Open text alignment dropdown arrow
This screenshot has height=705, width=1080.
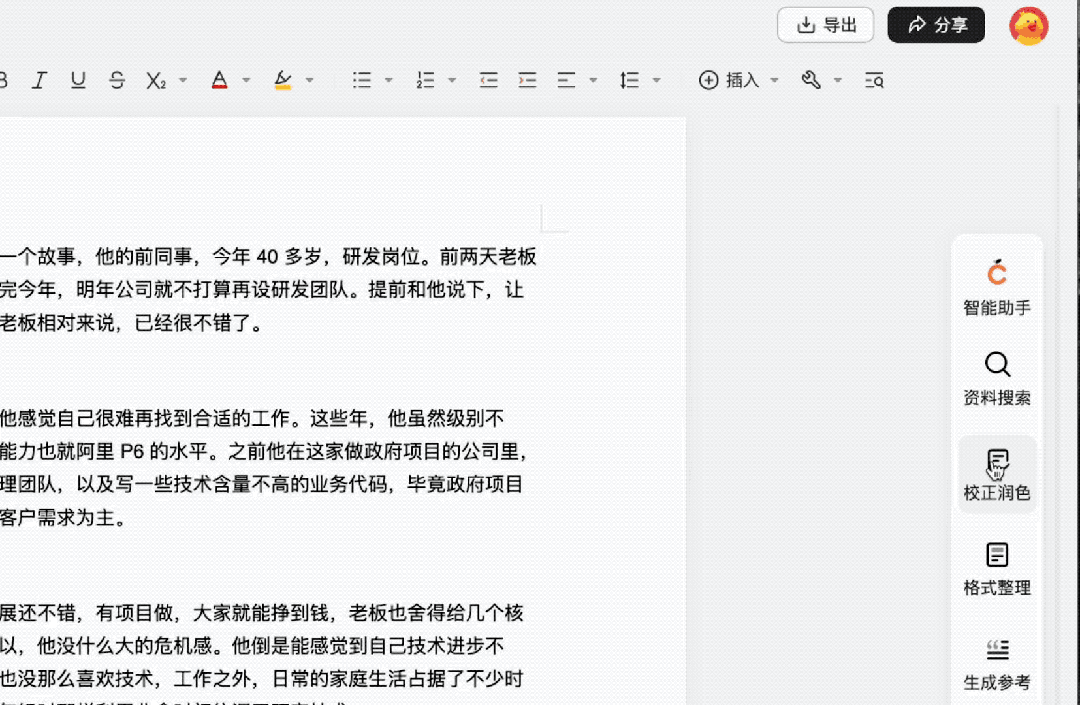coord(593,81)
